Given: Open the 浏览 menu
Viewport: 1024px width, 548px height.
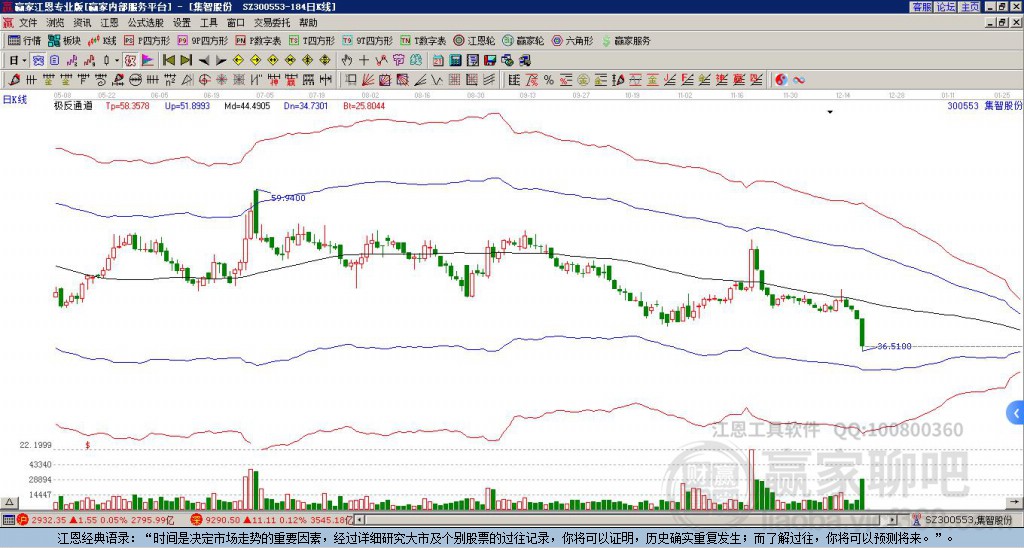Looking at the screenshot, I should 56,23.
